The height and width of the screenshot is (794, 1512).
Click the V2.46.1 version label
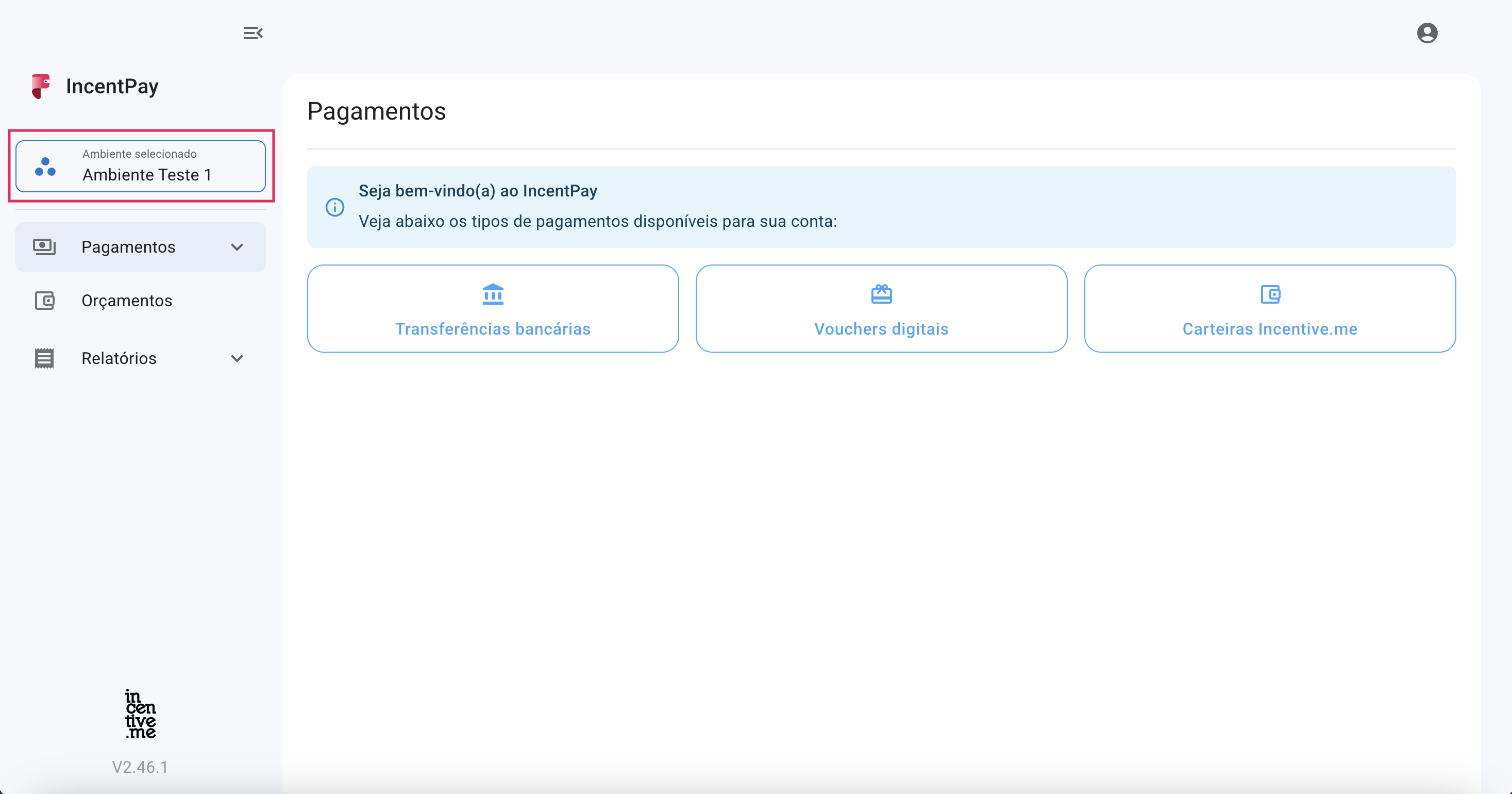[140, 767]
